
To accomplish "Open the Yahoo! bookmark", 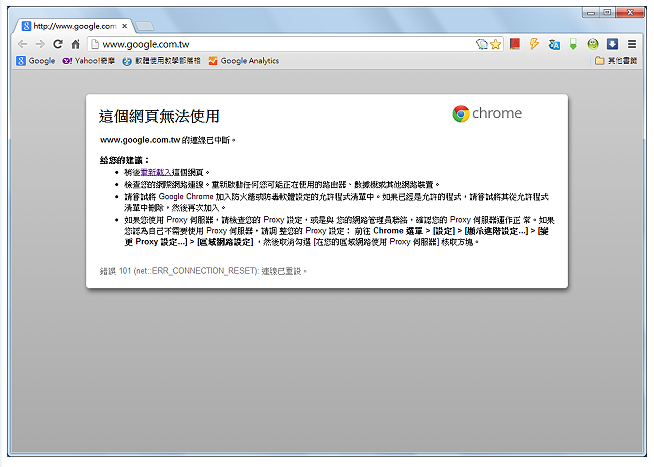I will (88, 61).
